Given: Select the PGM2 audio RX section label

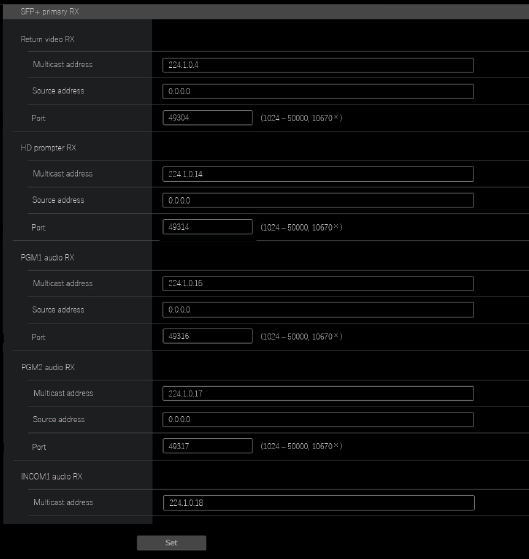Looking at the screenshot, I should point(48,367).
